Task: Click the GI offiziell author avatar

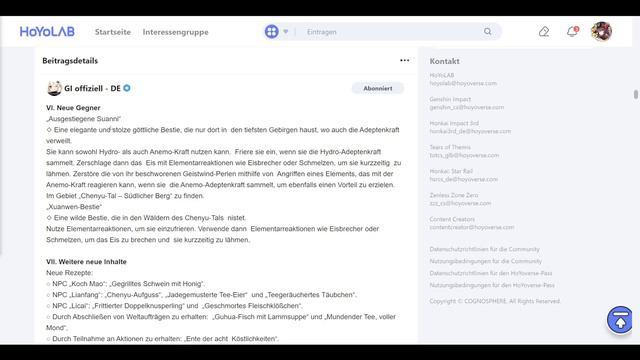Action: pyautogui.click(x=54, y=88)
